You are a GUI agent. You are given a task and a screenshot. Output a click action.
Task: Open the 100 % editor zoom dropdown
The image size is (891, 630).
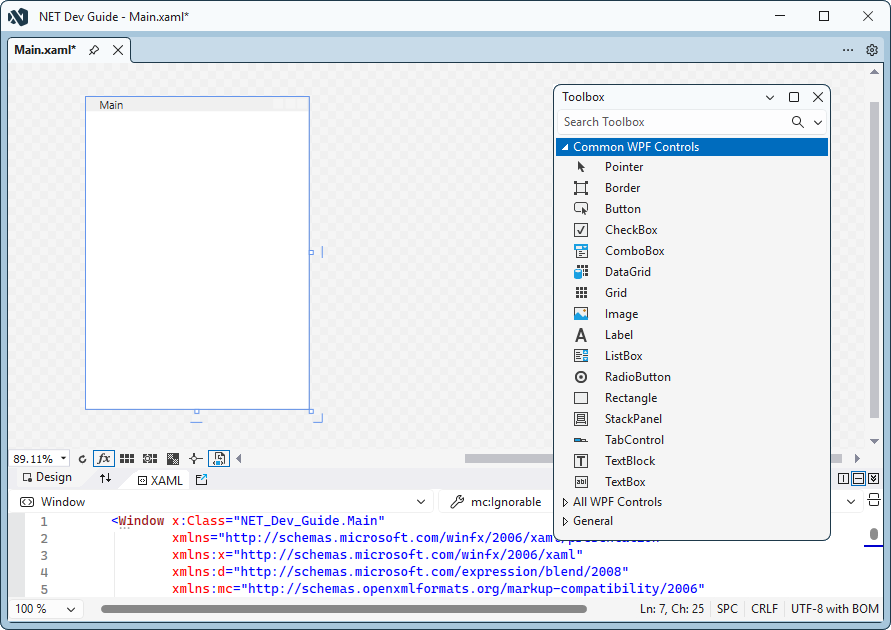[x=71, y=610]
